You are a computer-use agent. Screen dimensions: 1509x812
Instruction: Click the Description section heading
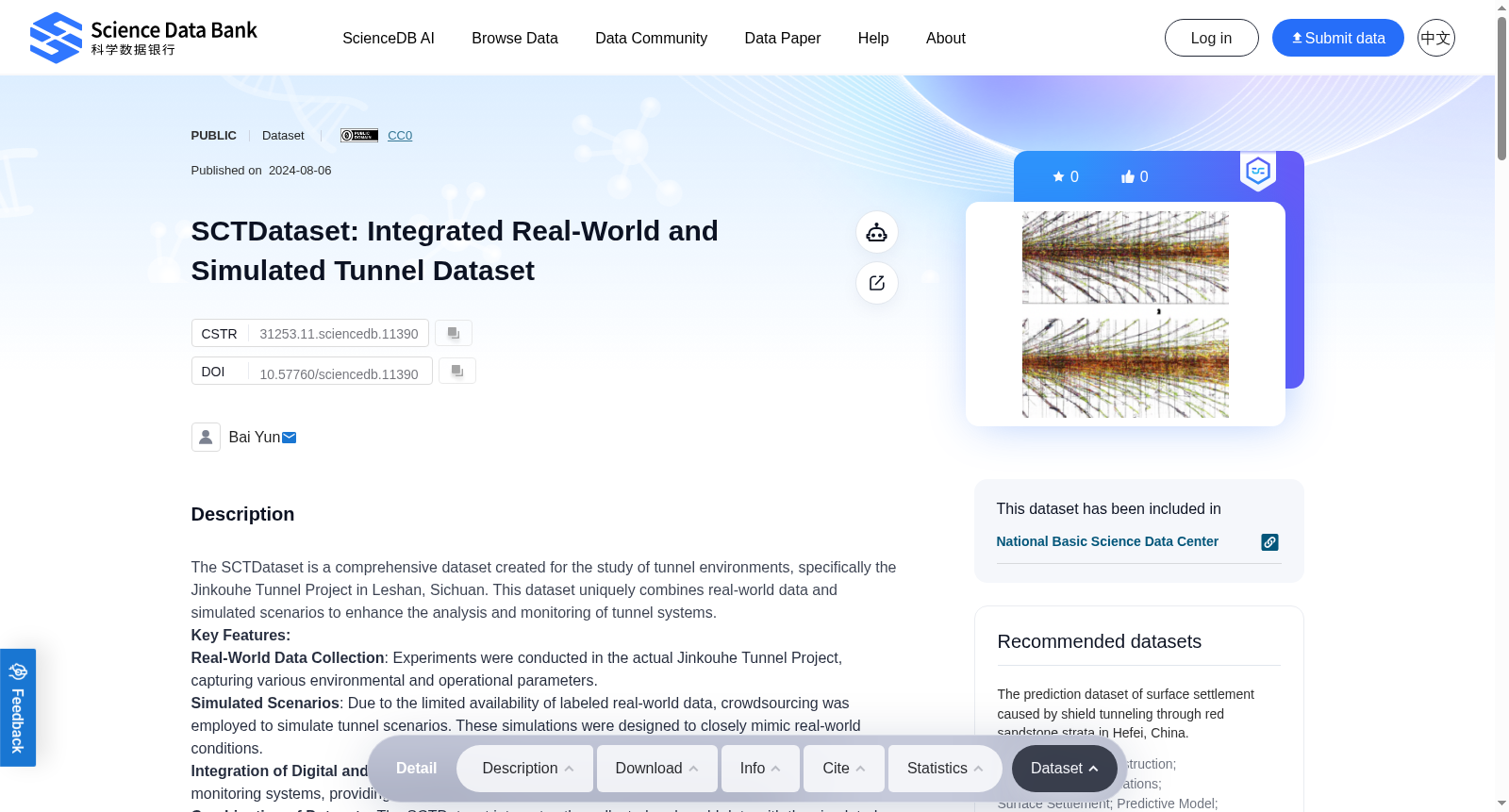click(x=242, y=514)
